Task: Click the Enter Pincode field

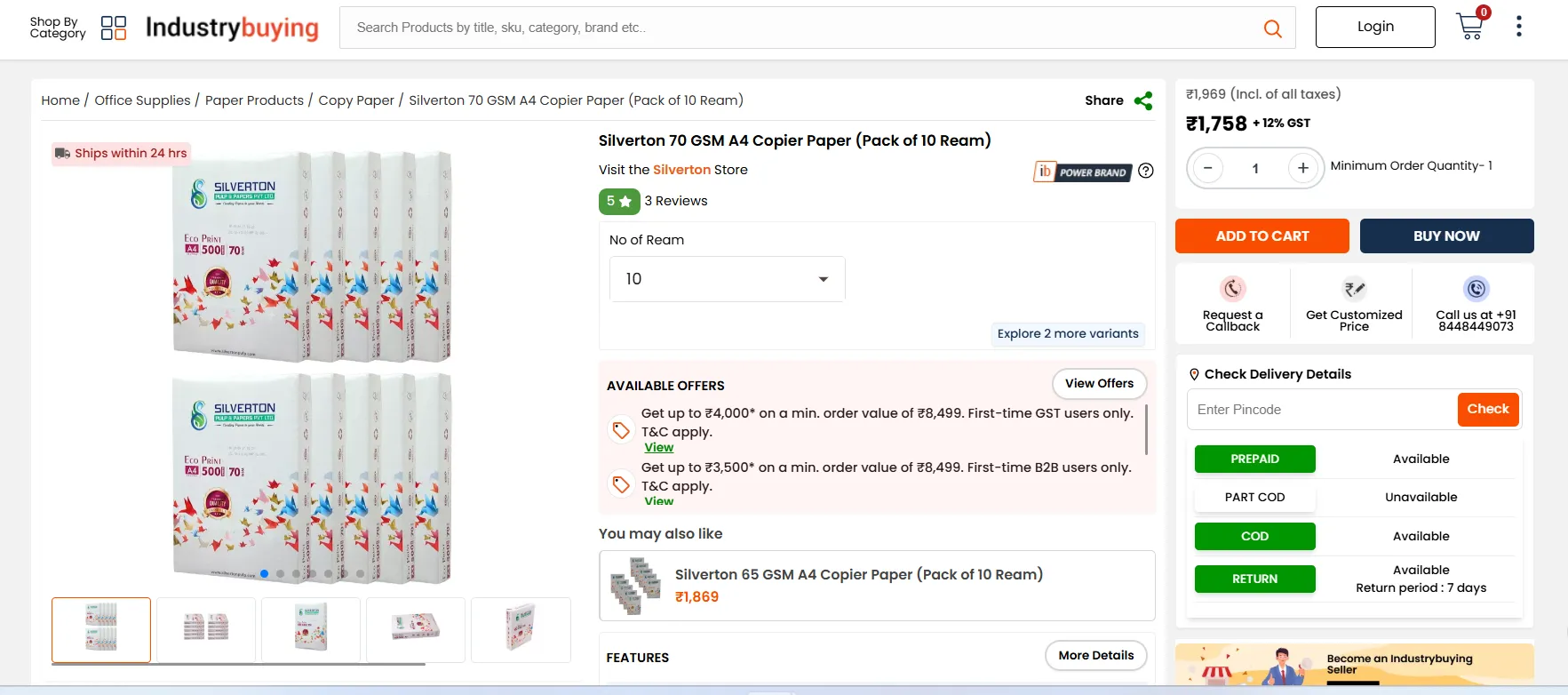Action: pos(1322,410)
